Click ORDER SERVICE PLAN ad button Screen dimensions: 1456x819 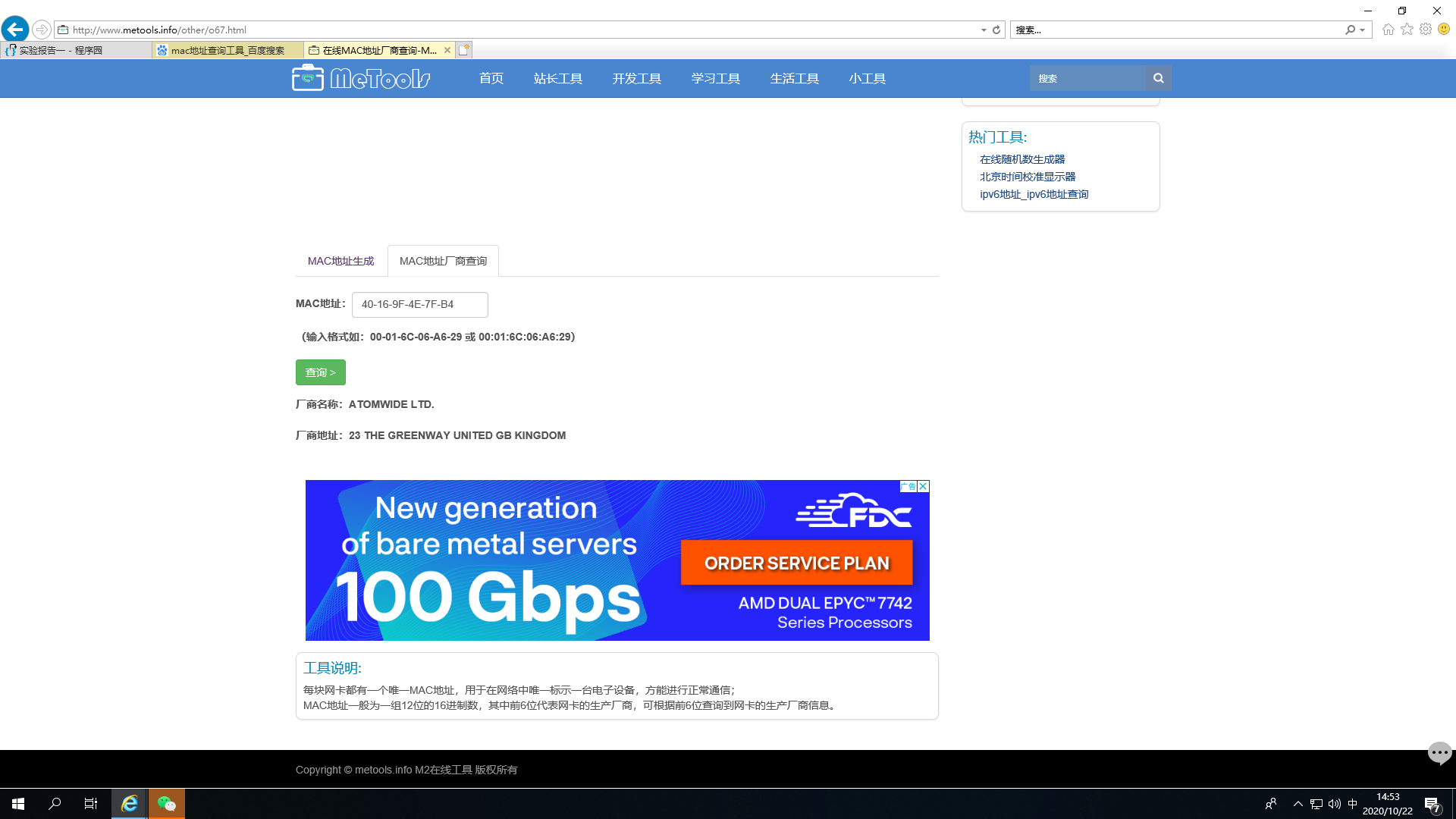[796, 563]
